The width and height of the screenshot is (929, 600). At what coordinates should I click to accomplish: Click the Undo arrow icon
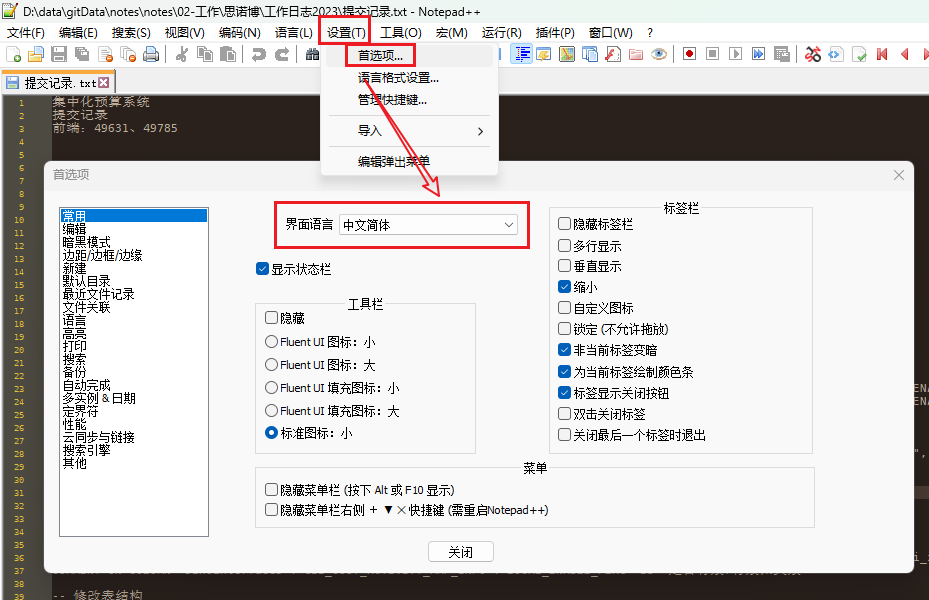[258, 54]
